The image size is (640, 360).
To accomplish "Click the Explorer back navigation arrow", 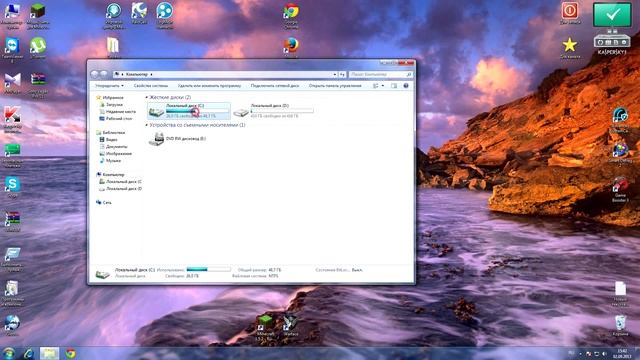I will click(95, 74).
